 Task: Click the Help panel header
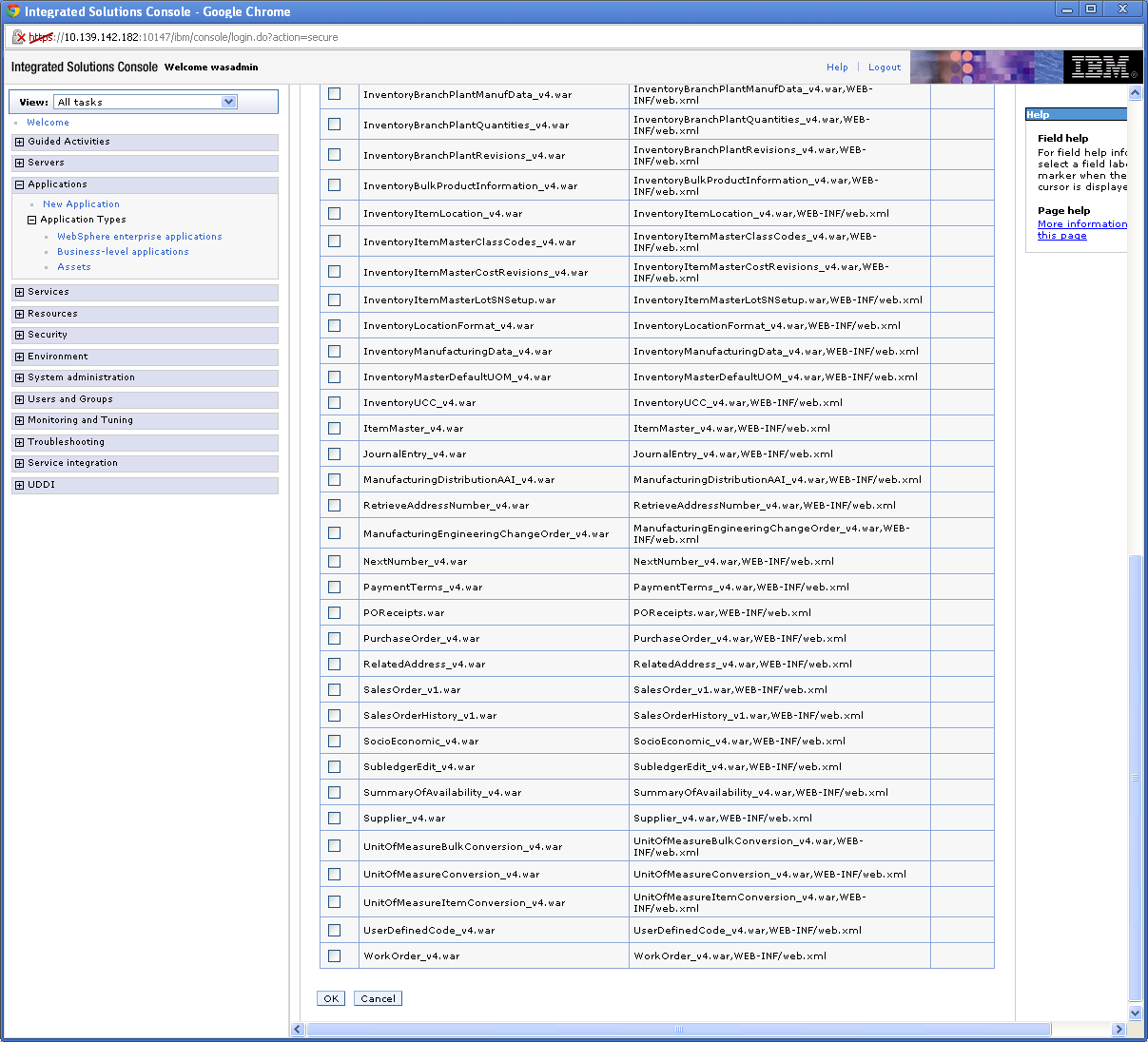[x=1076, y=114]
